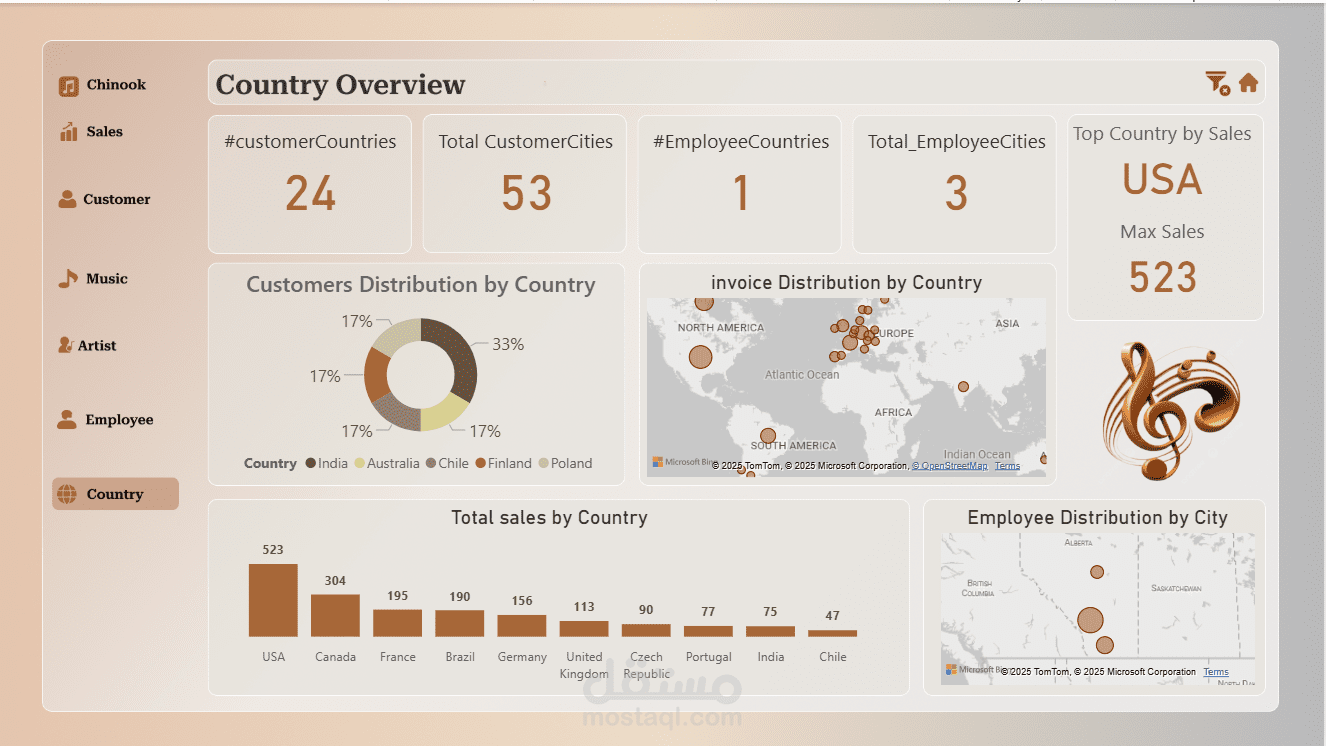Click the #customerCountries card showing 24
The height and width of the screenshot is (746, 1326).
click(310, 184)
